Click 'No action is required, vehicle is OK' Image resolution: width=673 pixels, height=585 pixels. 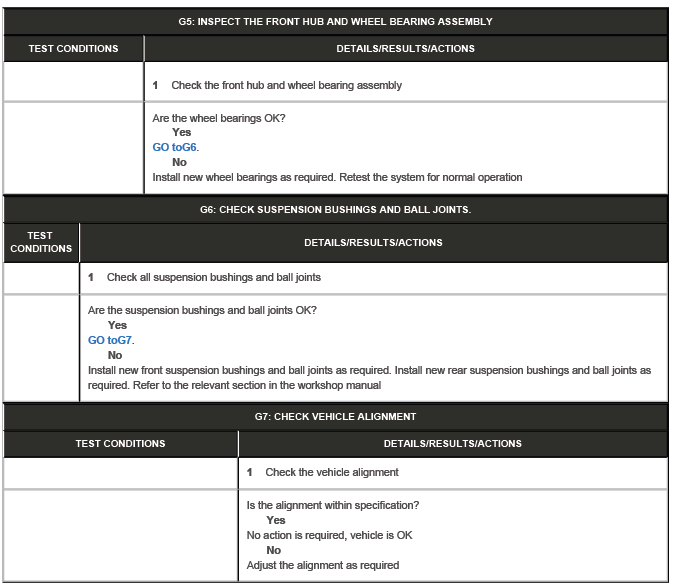pyautogui.click(x=329, y=535)
